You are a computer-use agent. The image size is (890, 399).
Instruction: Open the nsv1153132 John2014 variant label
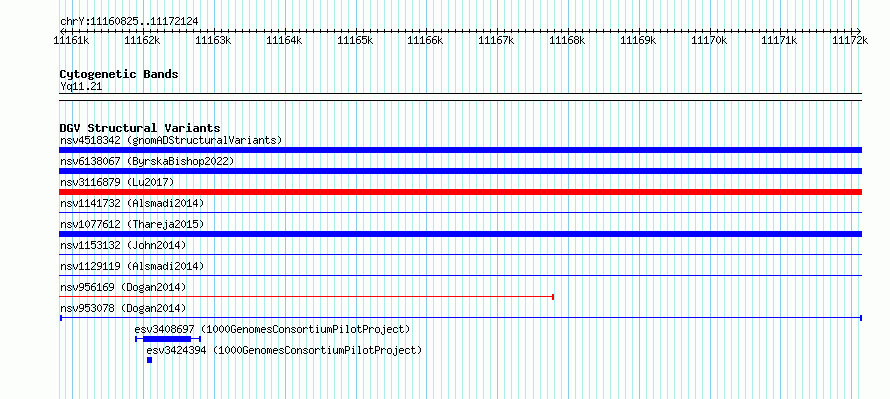[123, 245]
